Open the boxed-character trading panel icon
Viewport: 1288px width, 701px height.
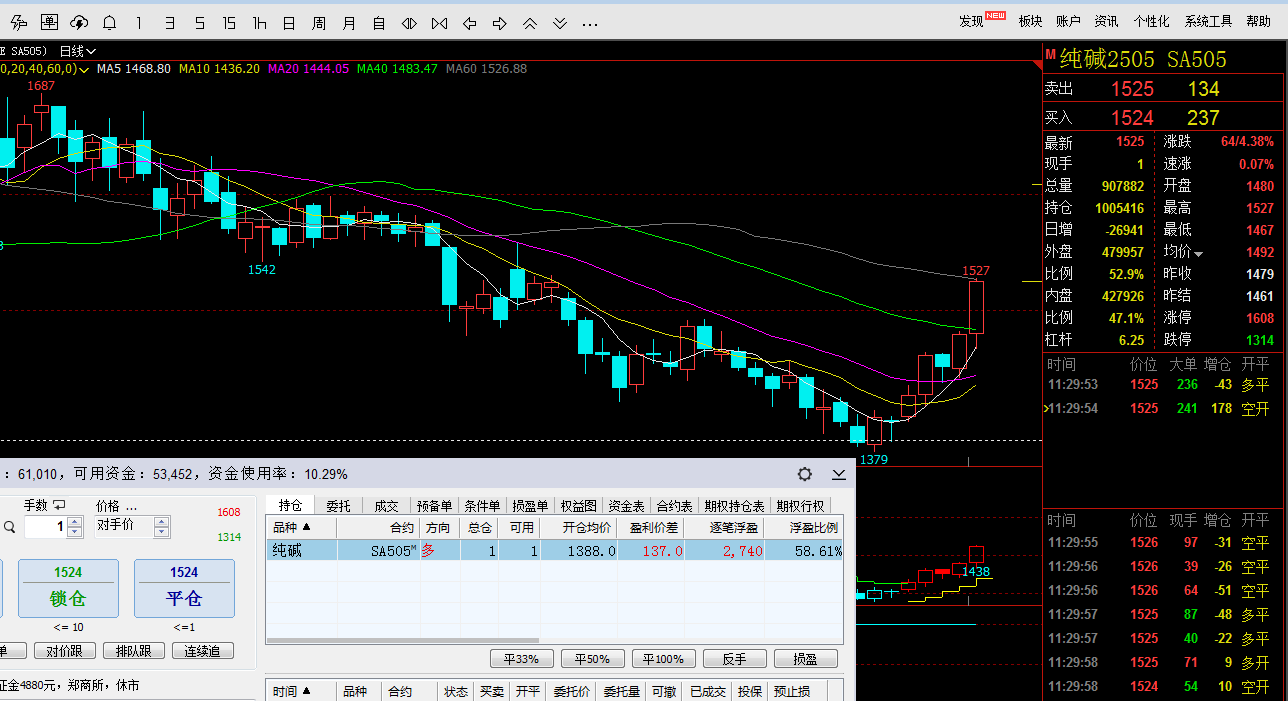coord(50,22)
